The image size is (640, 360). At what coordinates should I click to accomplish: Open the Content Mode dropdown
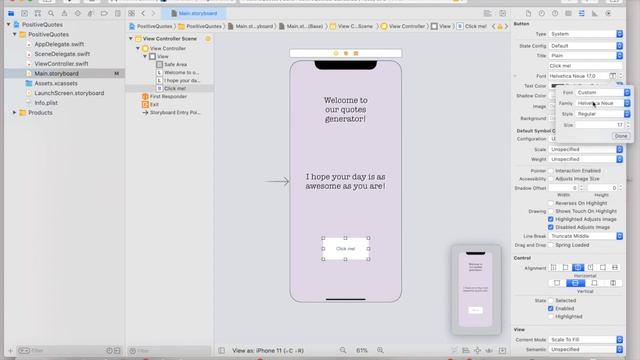586,340
